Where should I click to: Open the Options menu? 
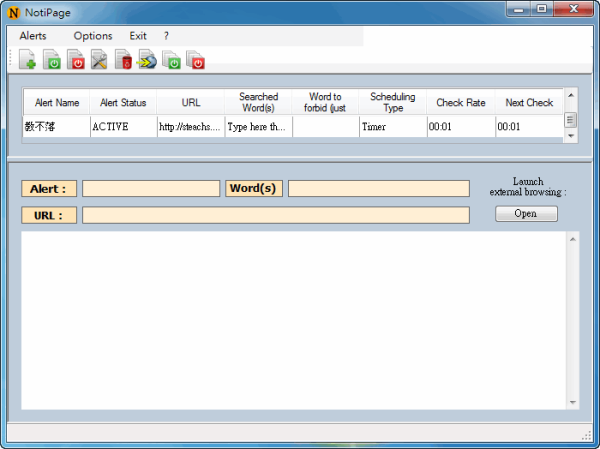(x=93, y=36)
